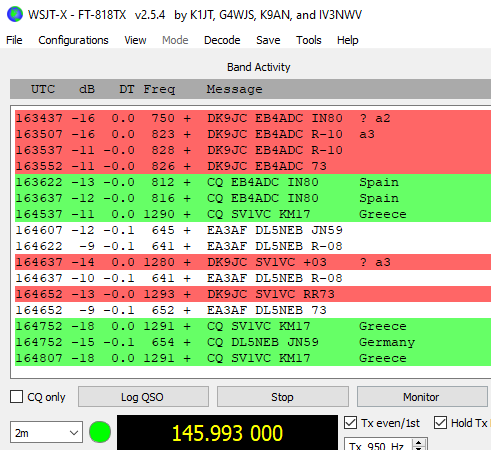Click the Freq column header
491x450 pixels.
tap(159, 89)
